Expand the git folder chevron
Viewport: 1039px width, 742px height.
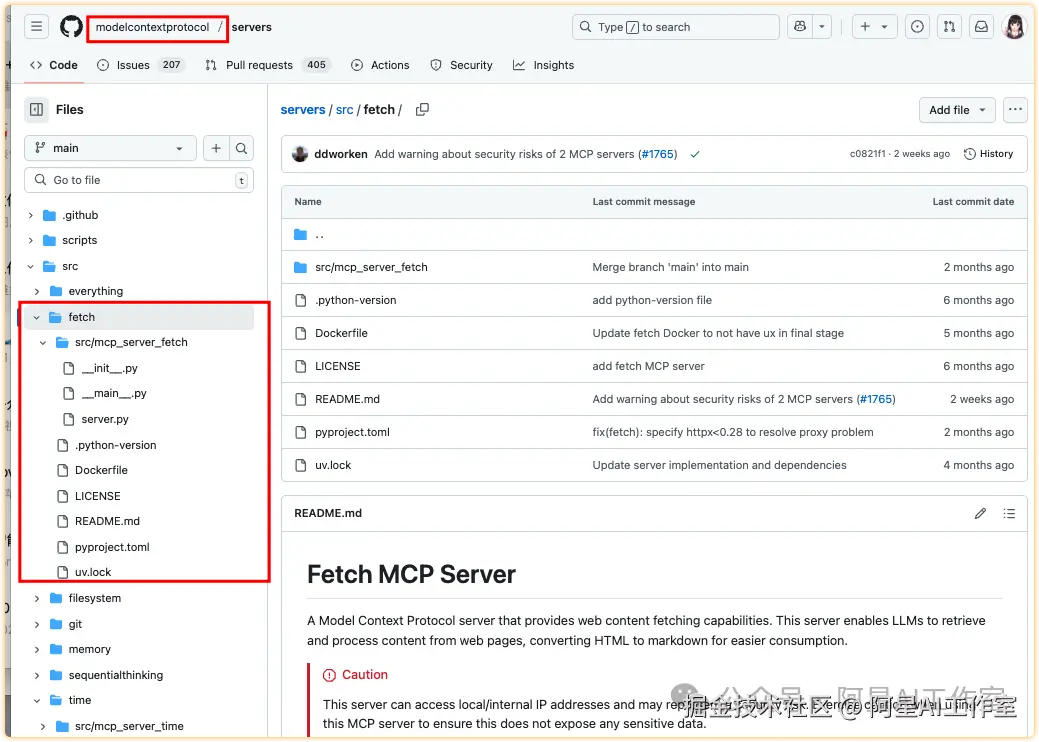coord(37,624)
